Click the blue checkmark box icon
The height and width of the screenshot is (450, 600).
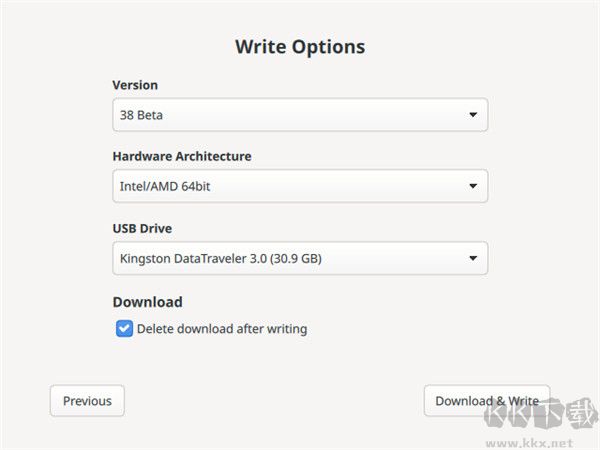124,328
